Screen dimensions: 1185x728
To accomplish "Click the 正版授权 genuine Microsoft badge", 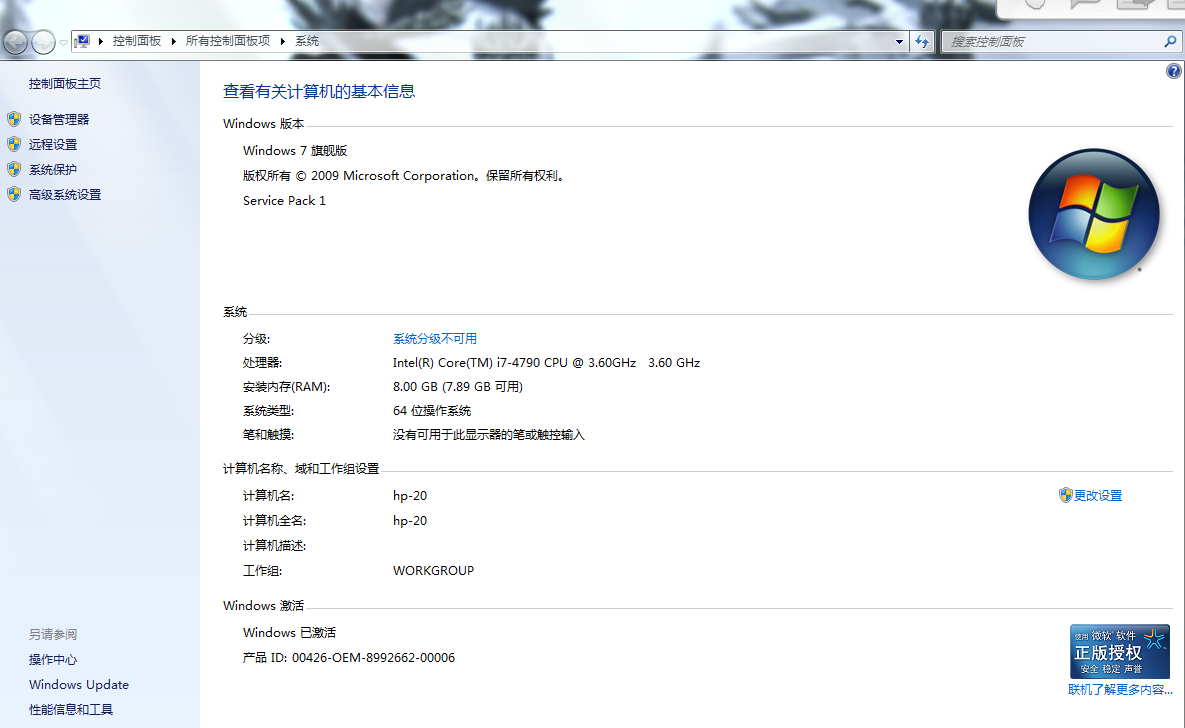I will 1119,651.
